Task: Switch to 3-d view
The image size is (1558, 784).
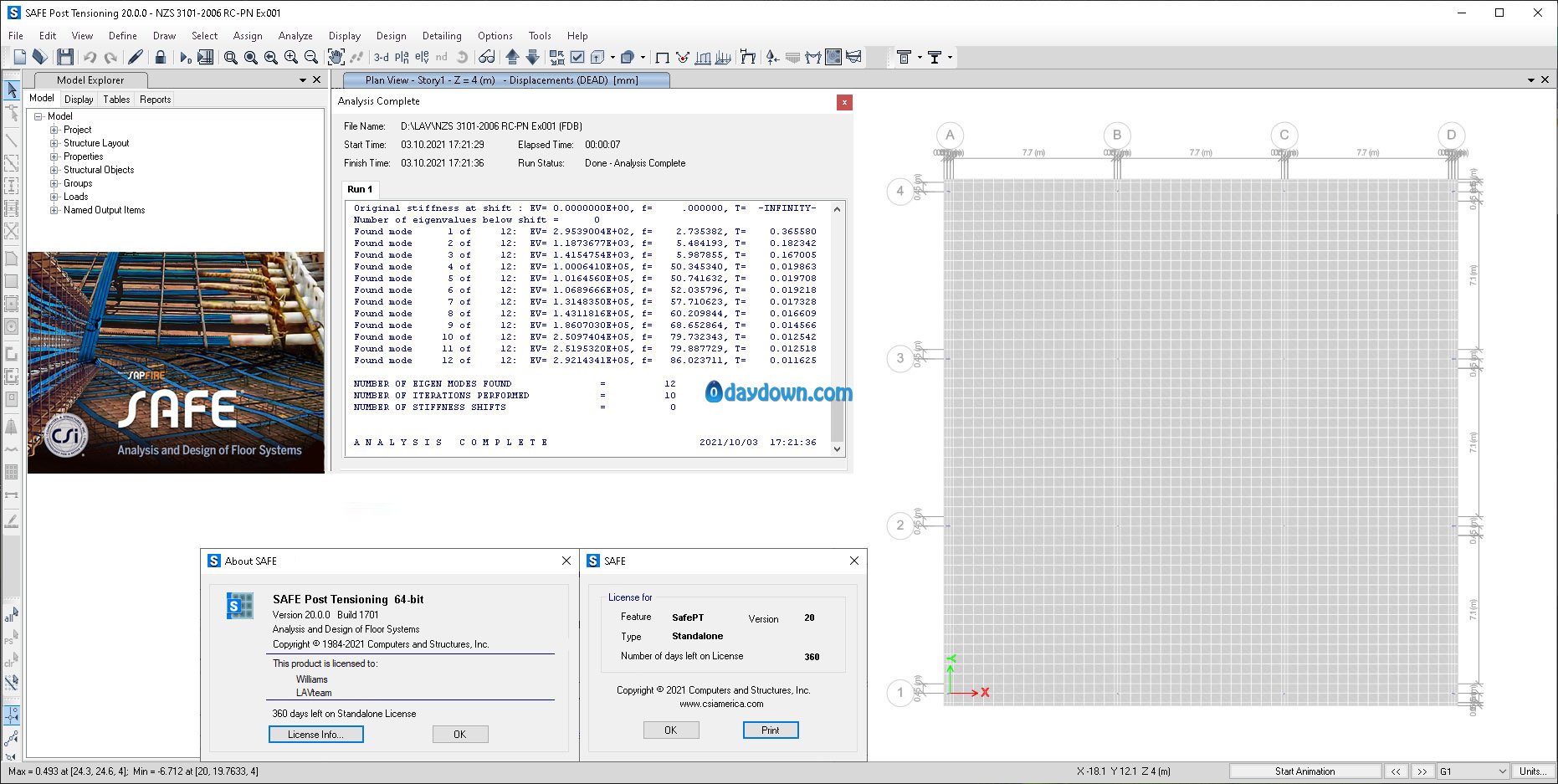Action: pos(382,57)
